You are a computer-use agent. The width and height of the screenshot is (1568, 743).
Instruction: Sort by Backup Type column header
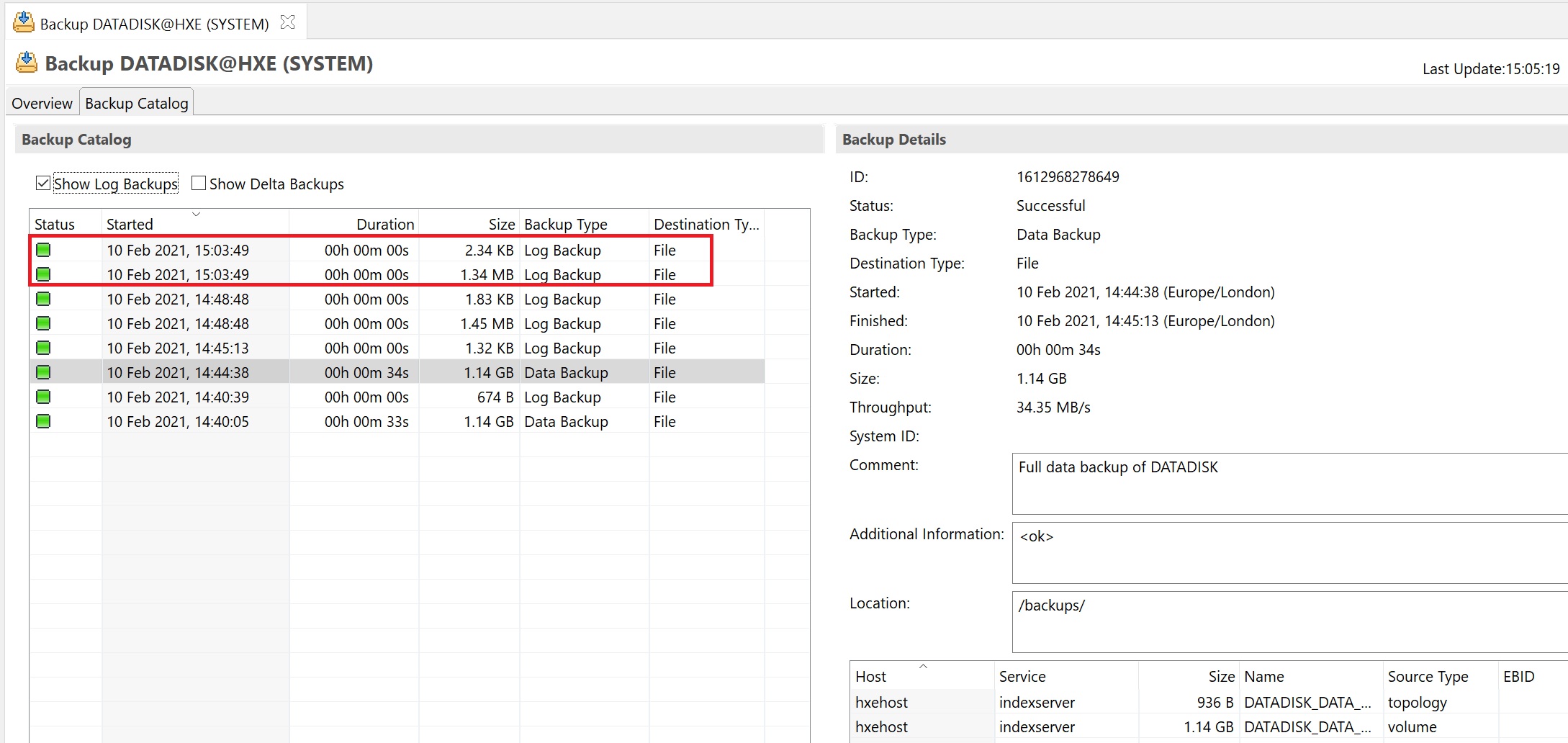click(x=584, y=224)
